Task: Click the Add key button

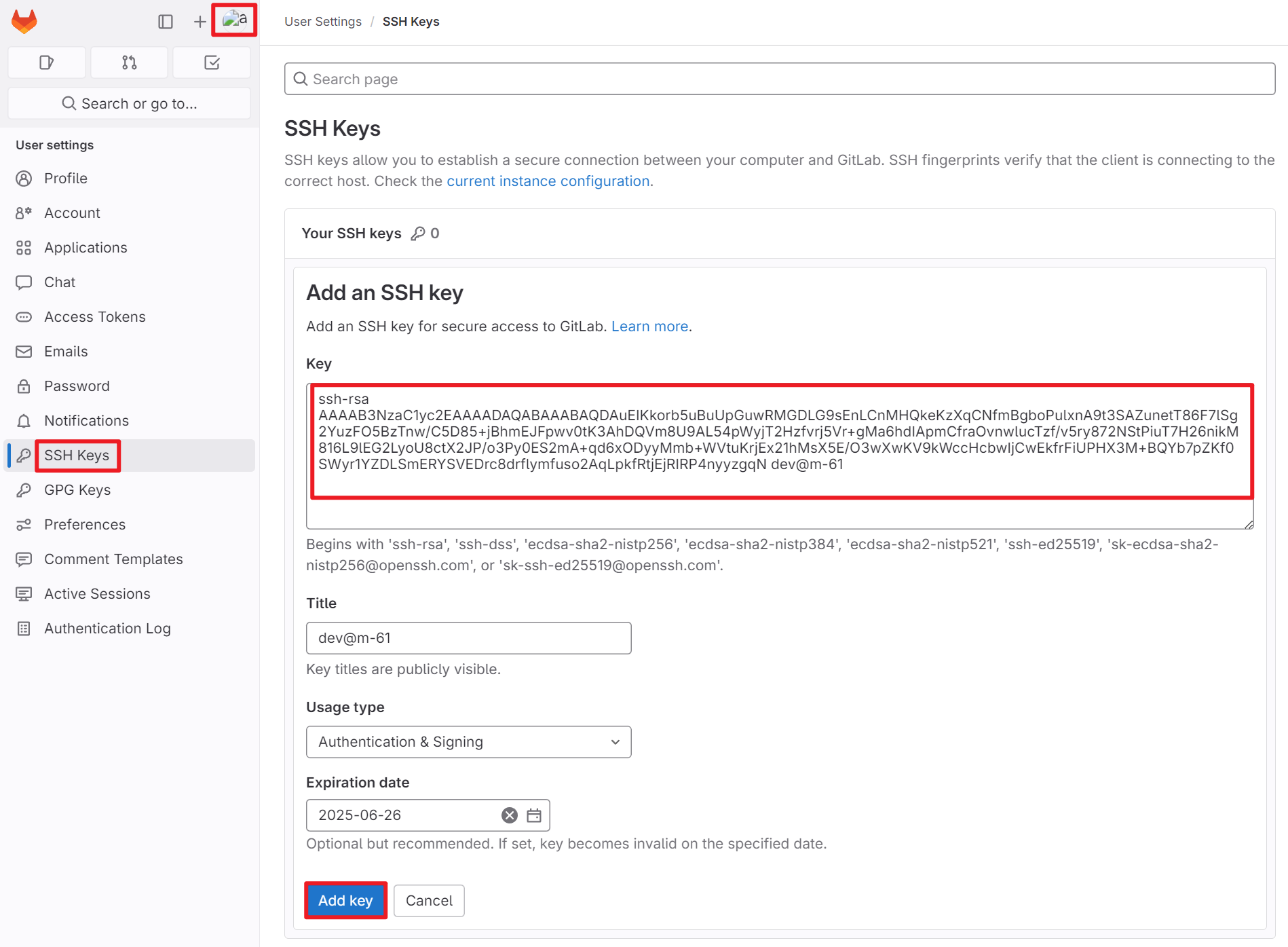Action: (345, 901)
